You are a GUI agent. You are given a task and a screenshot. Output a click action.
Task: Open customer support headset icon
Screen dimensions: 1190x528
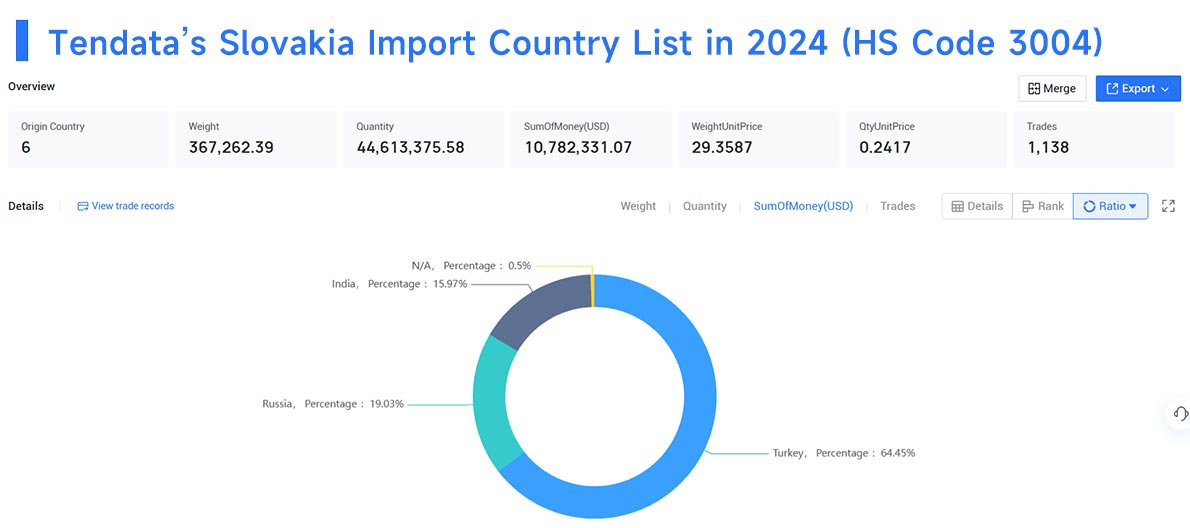(1180, 413)
